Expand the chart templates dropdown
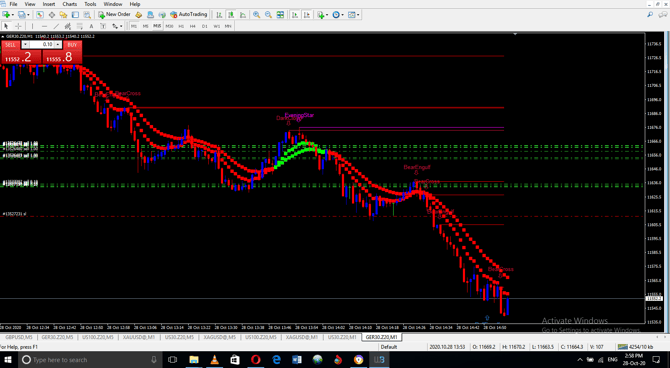This screenshot has height=368, width=670. [358, 15]
